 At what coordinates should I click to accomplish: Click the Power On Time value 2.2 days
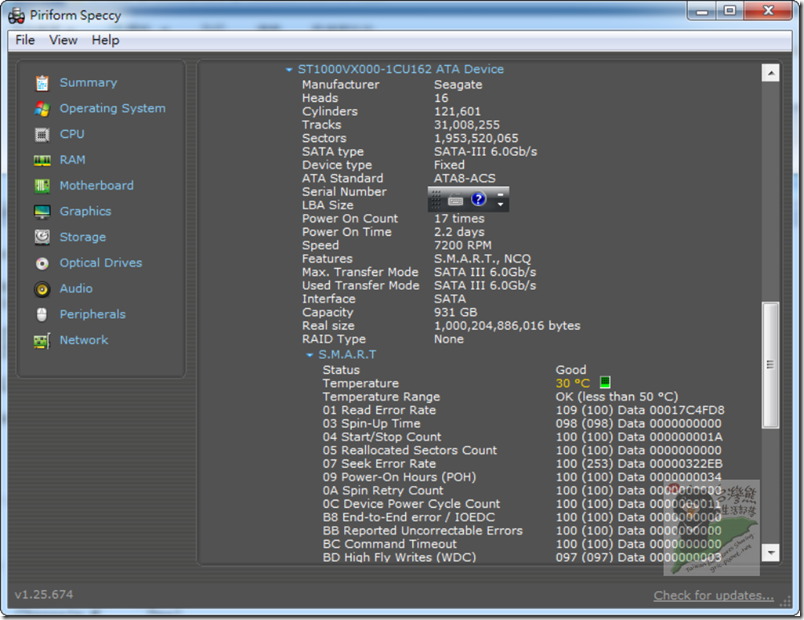click(x=459, y=232)
